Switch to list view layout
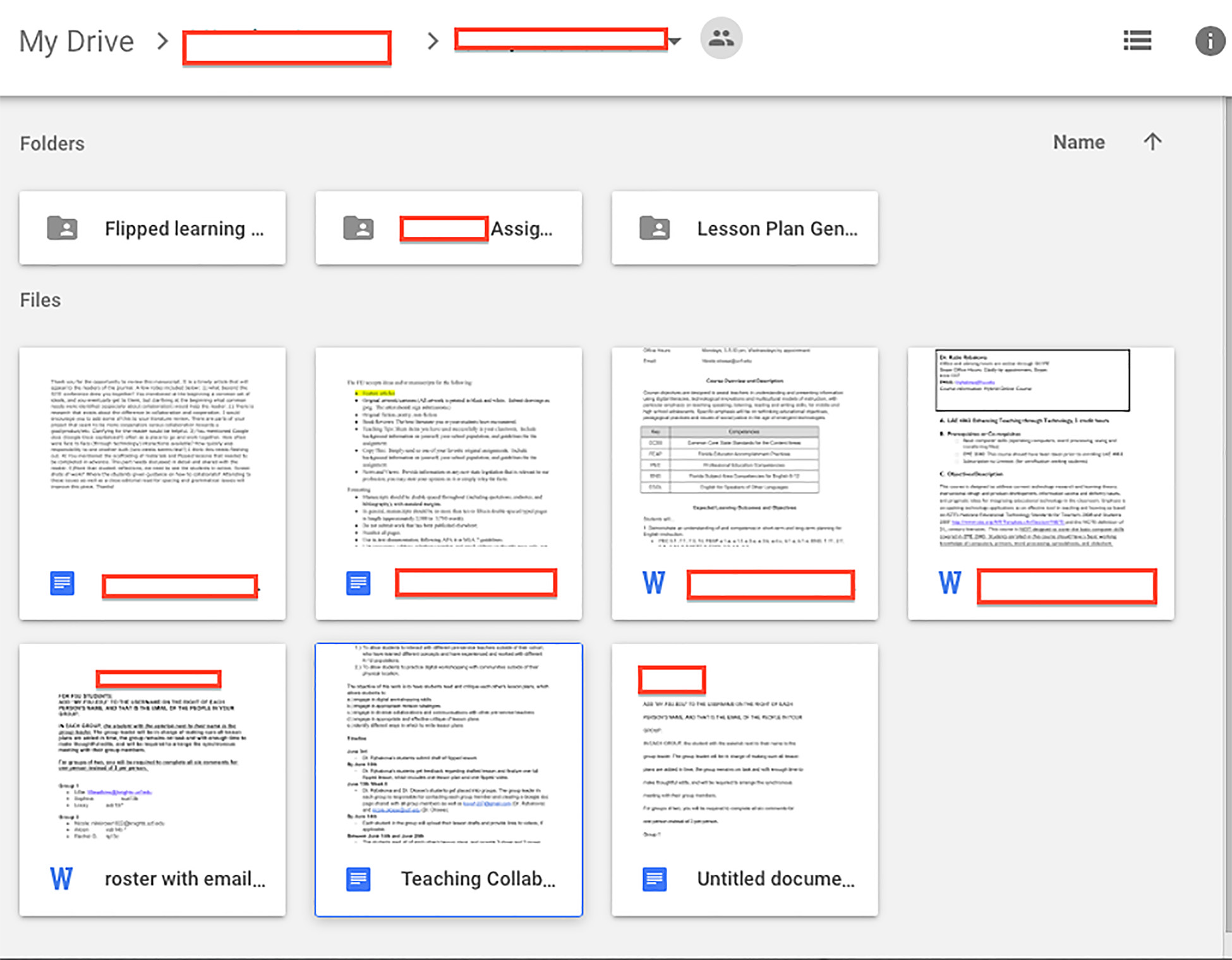The width and height of the screenshot is (1232, 960). point(1137,41)
